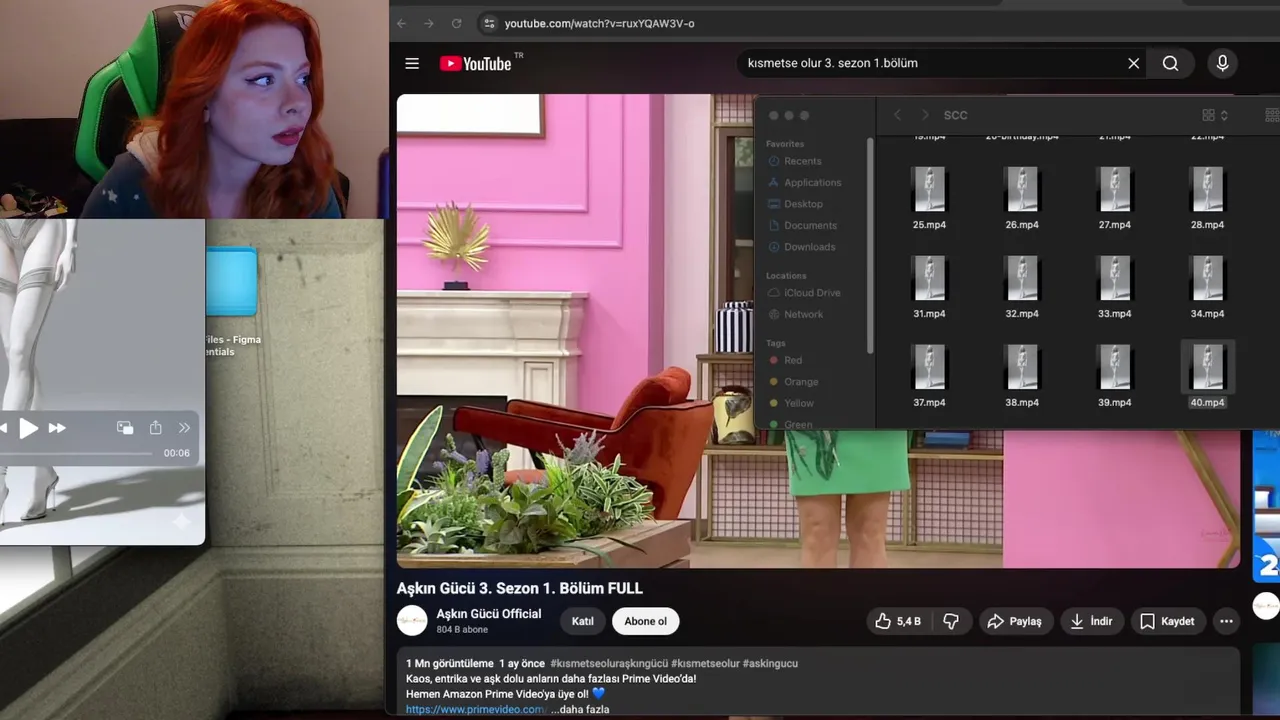Subscribe with Abone ol button
Viewport: 1280px width, 720px height.
click(645, 621)
